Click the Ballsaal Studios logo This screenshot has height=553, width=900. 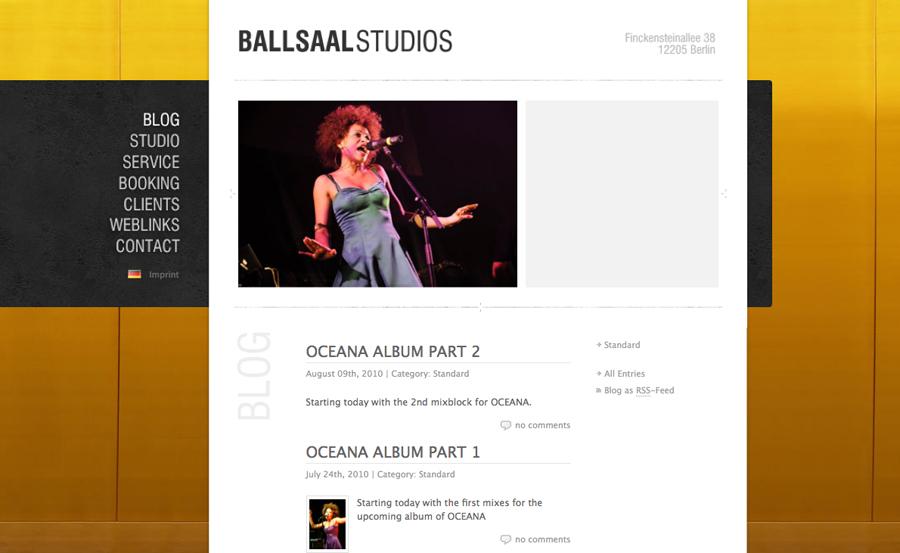(x=345, y=42)
